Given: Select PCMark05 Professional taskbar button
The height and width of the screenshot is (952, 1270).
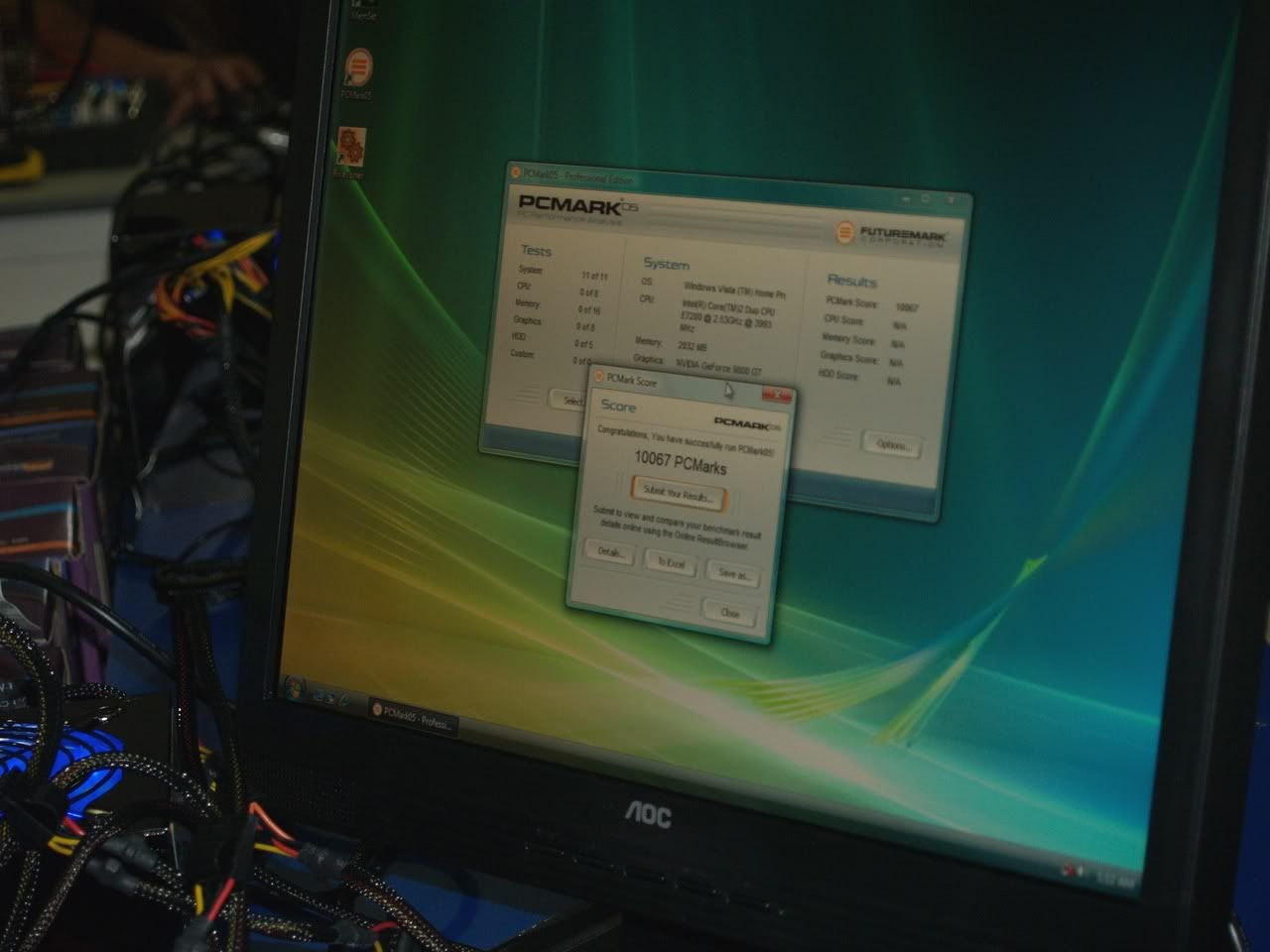Looking at the screenshot, I should pos(414,716).
